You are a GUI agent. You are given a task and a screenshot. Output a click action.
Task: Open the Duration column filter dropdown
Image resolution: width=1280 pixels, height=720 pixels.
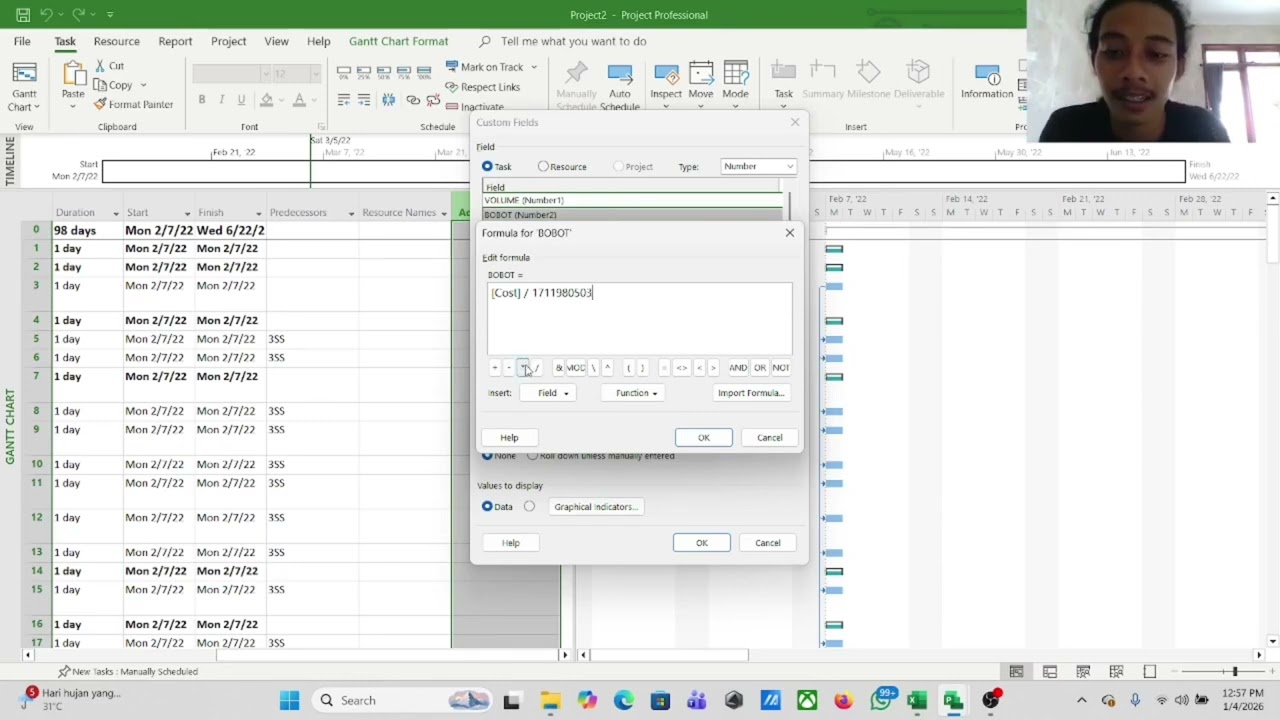[x=115, y=213]
